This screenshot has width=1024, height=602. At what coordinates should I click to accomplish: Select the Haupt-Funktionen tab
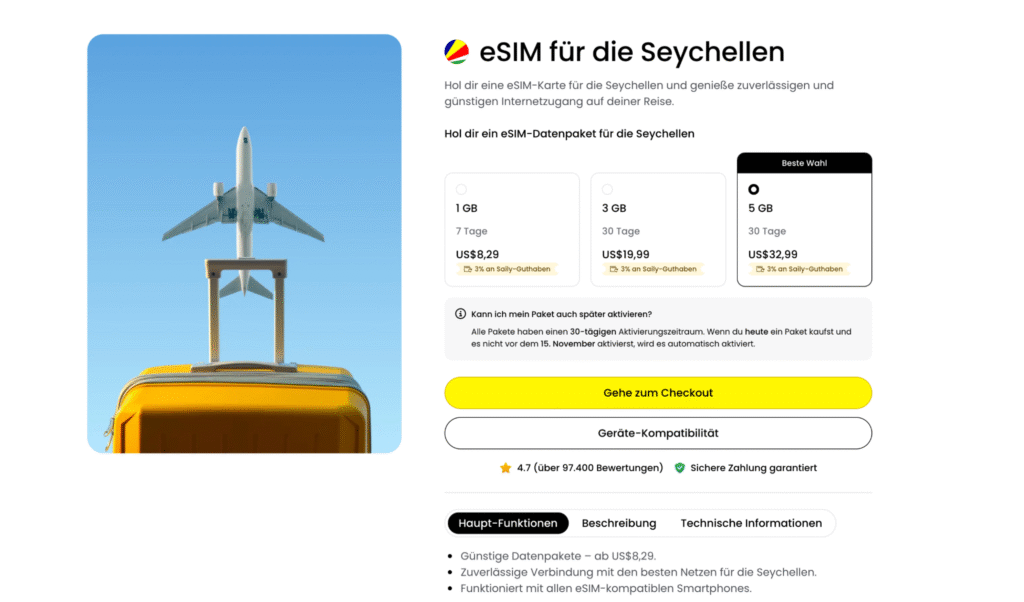(510, 522)
